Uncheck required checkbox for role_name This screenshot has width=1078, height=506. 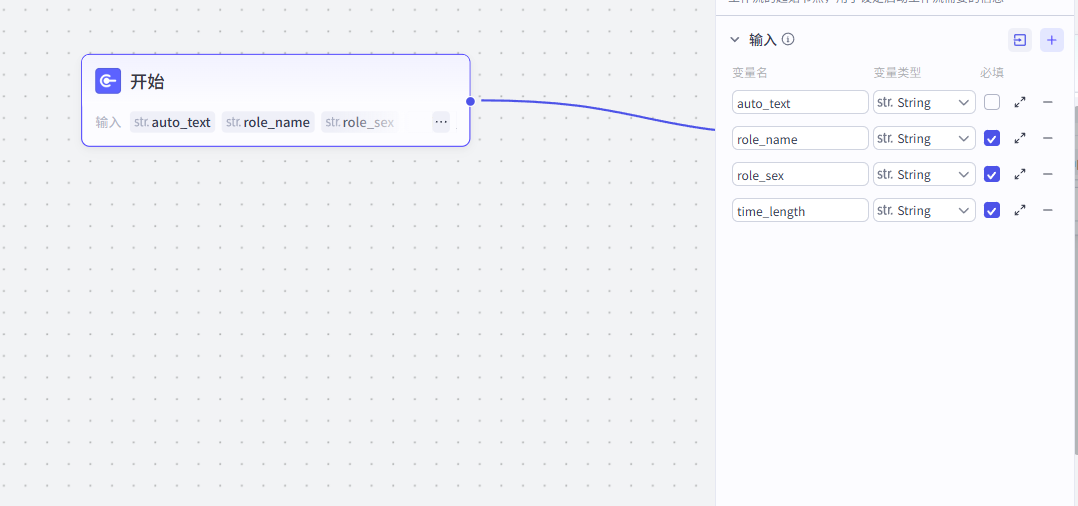tap(992, 138)
